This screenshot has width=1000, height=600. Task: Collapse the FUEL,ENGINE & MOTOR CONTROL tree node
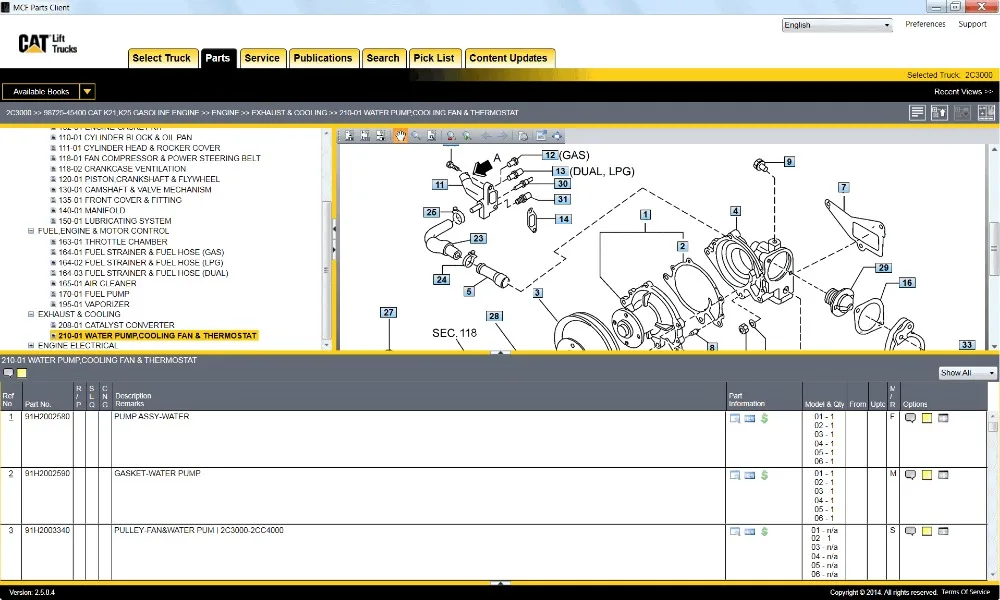click(x=31, y=231)
